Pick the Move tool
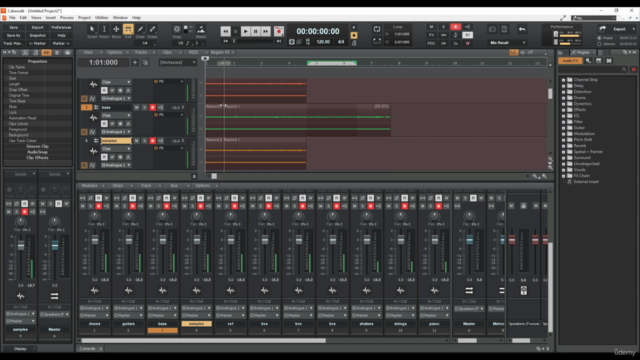The height and width of the screenshot is (360, 640). [116, 29]
